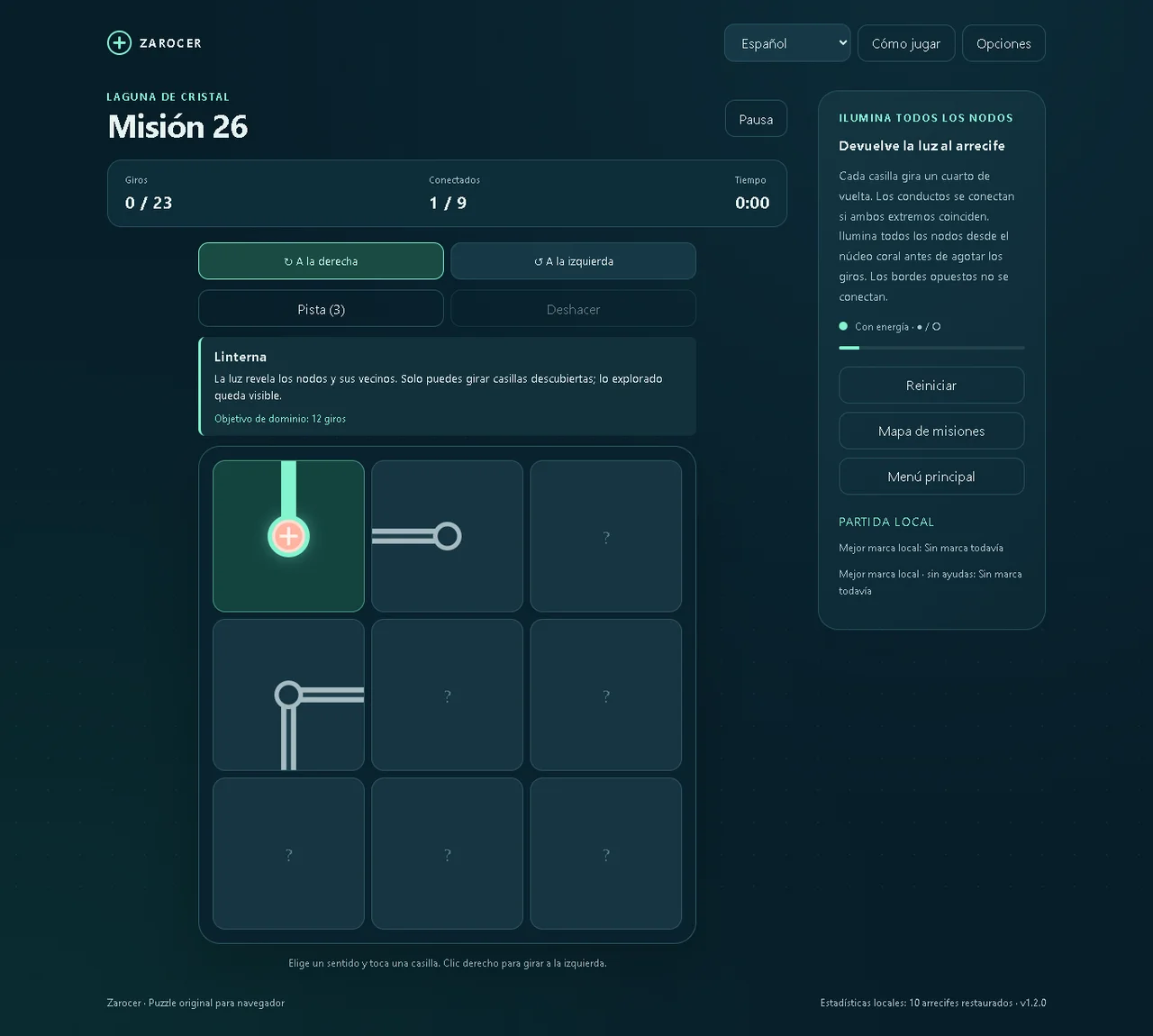Viewport: 1153px width, 1036px height.
Task: Click the 'Linterna' heading
Action: tap(241, 357)
